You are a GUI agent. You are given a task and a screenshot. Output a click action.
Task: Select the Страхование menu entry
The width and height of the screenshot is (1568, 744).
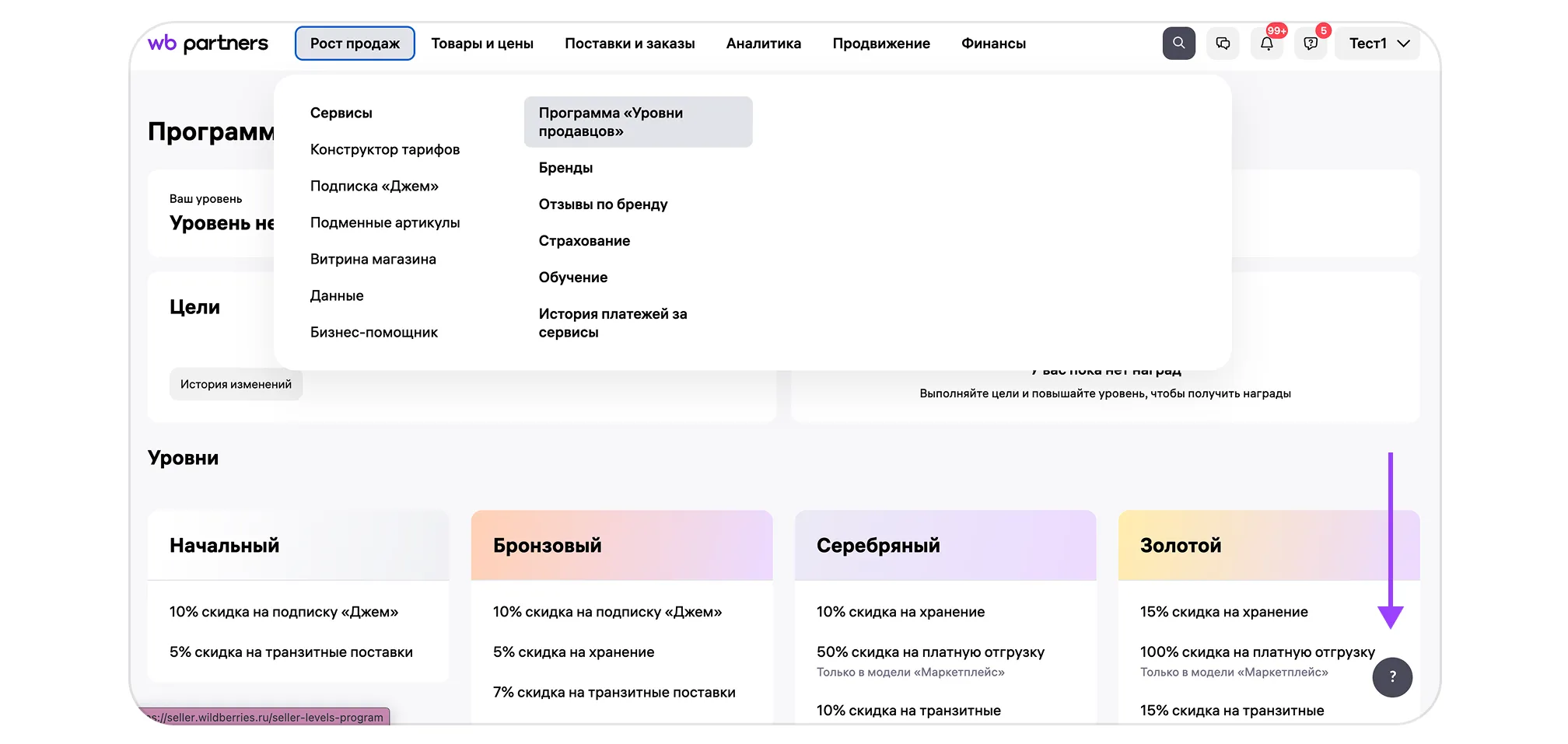point(584,241)
